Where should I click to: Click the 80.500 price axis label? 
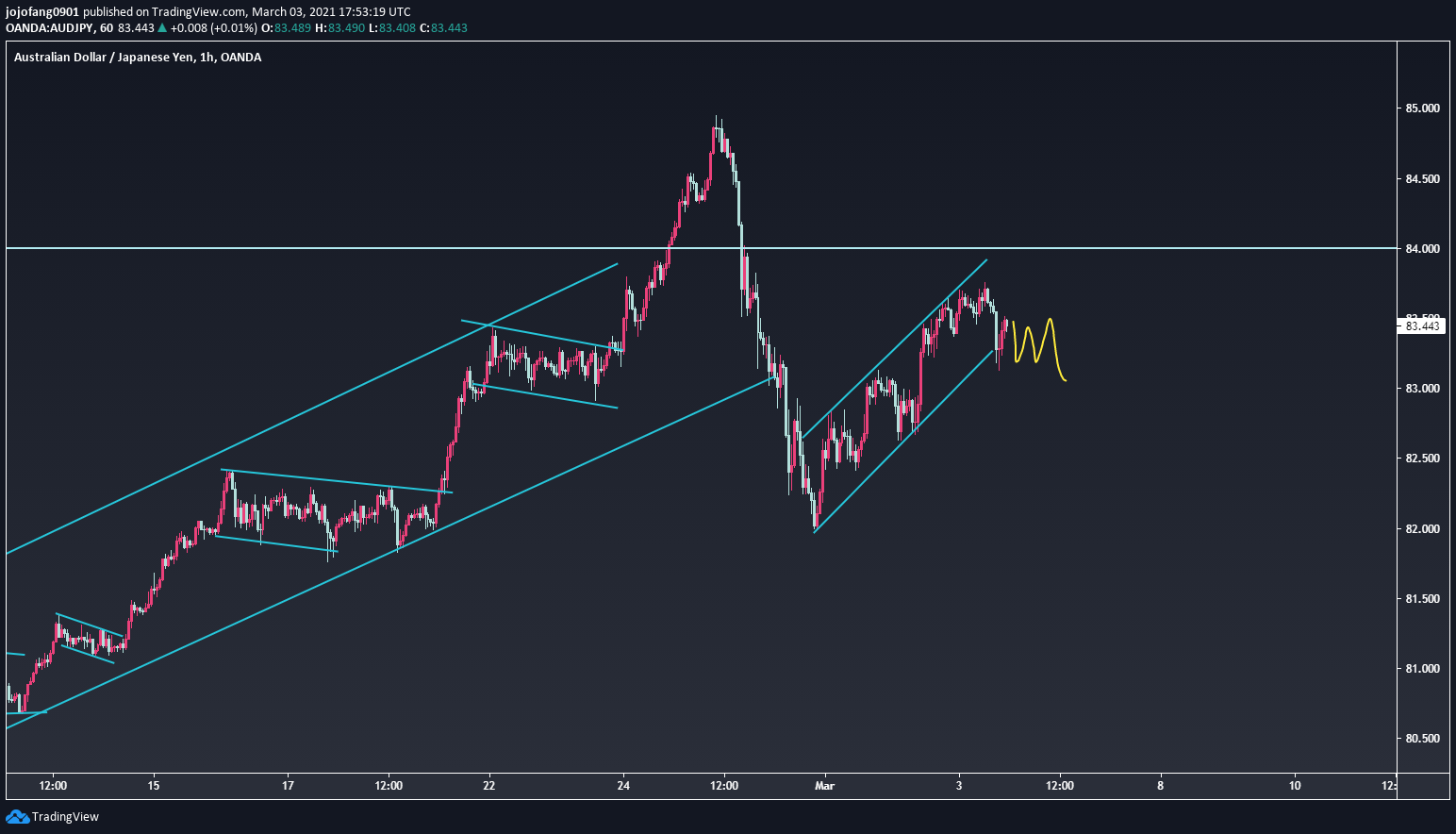(x=1422, y=739)
